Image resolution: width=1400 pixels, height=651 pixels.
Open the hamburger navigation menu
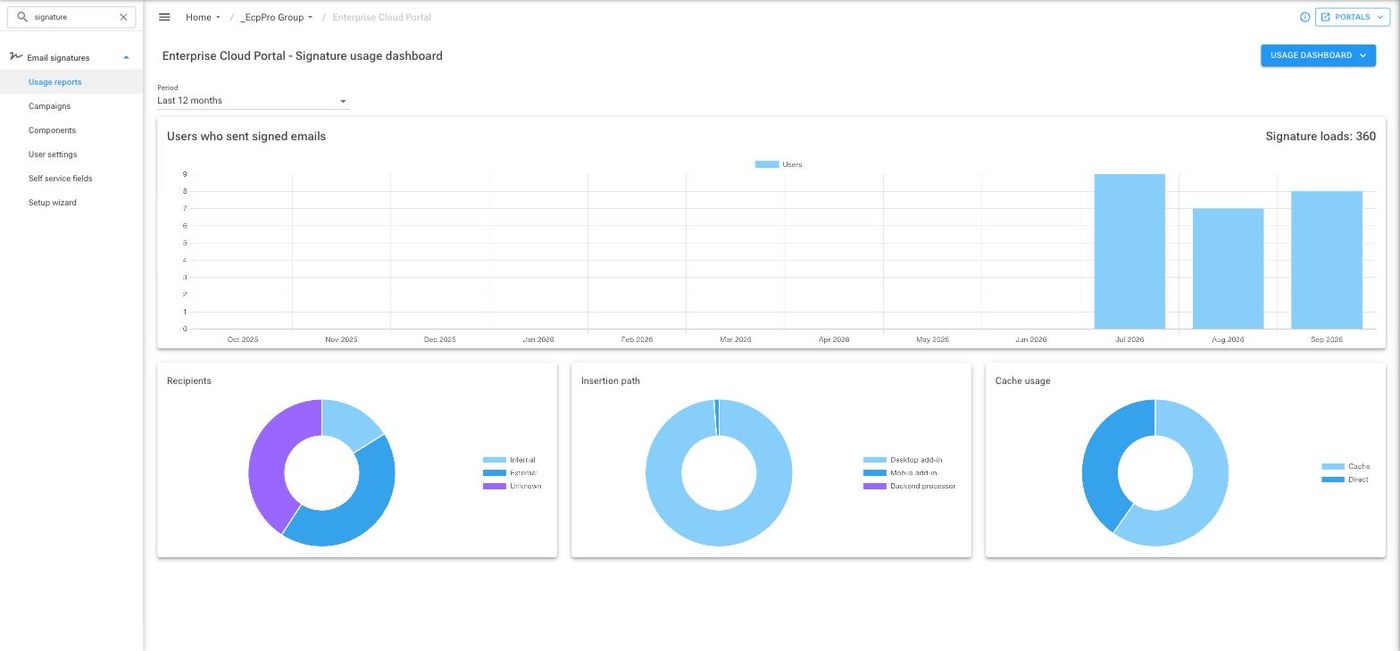(x=165, y=17)
